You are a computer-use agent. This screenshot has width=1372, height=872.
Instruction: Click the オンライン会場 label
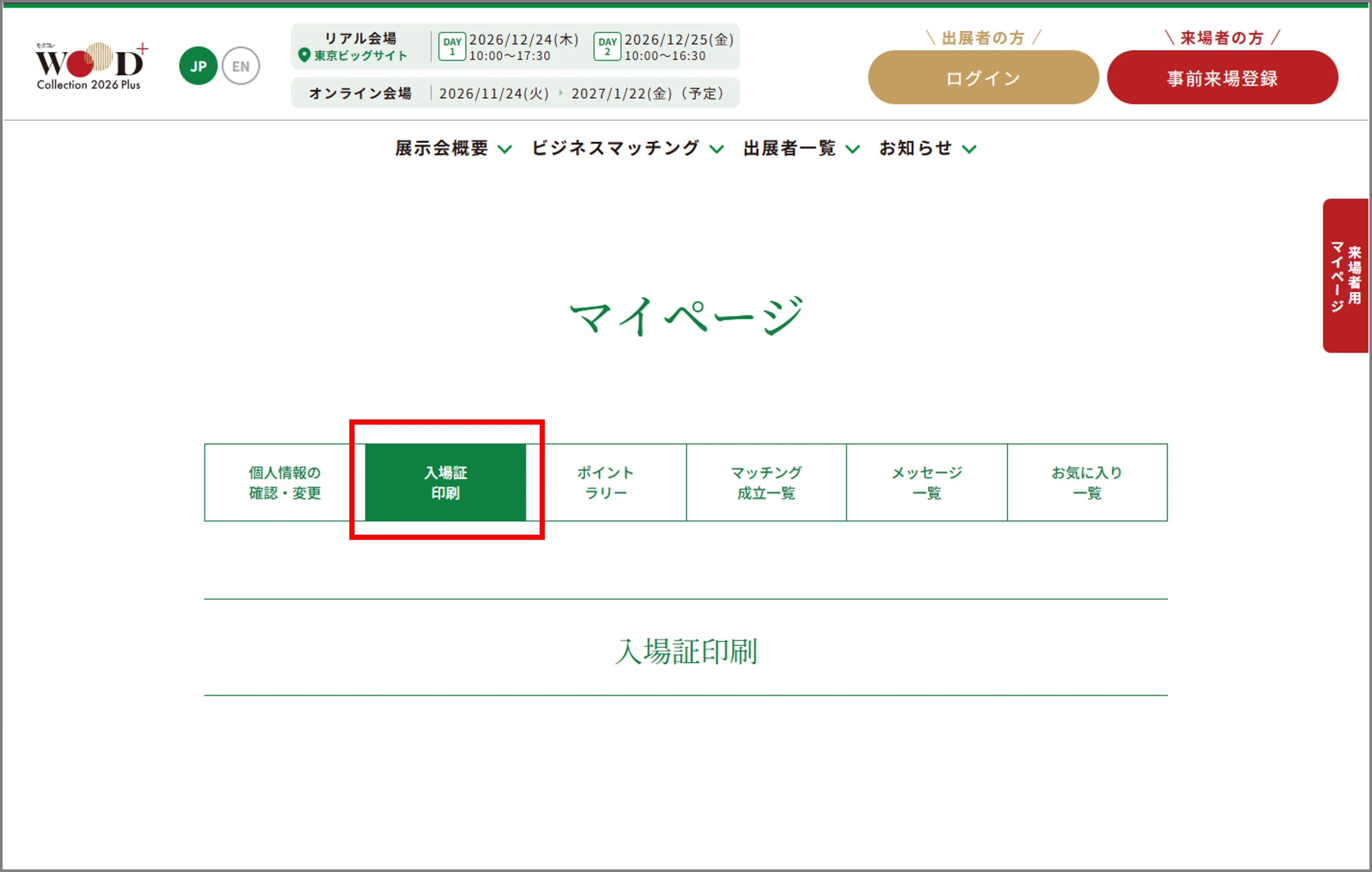coord(360,94)
